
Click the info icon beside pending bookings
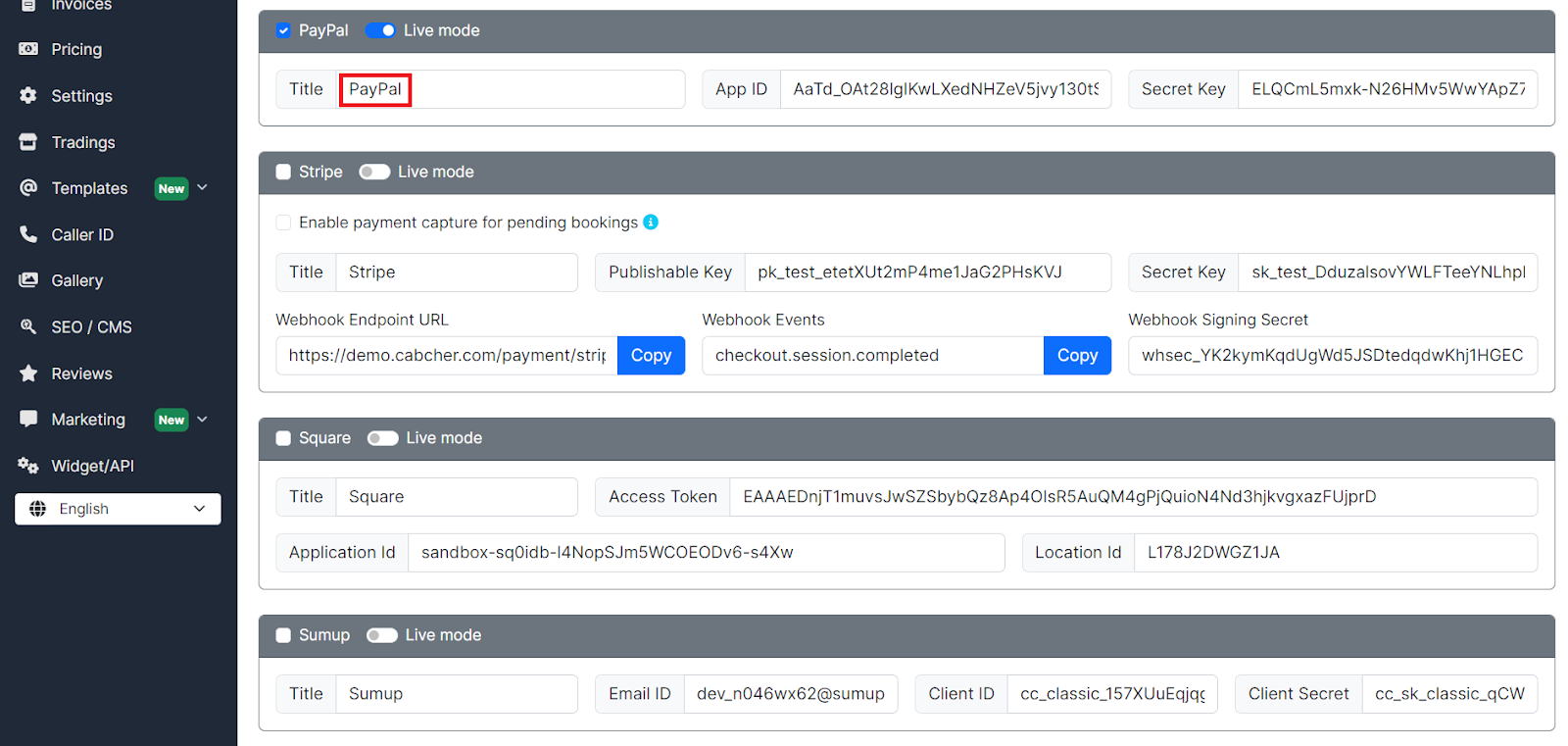coord(651,223)
